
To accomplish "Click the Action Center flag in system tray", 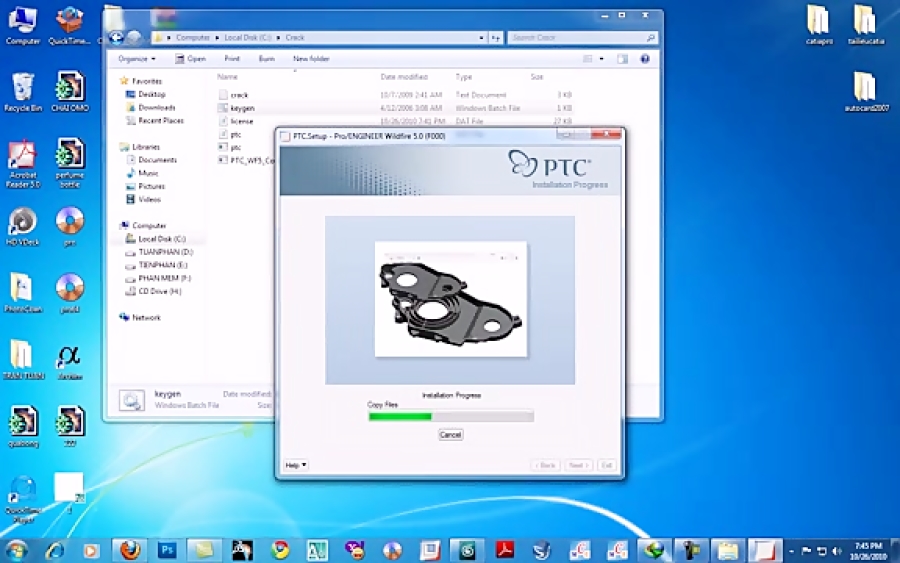I will (806, 551).
